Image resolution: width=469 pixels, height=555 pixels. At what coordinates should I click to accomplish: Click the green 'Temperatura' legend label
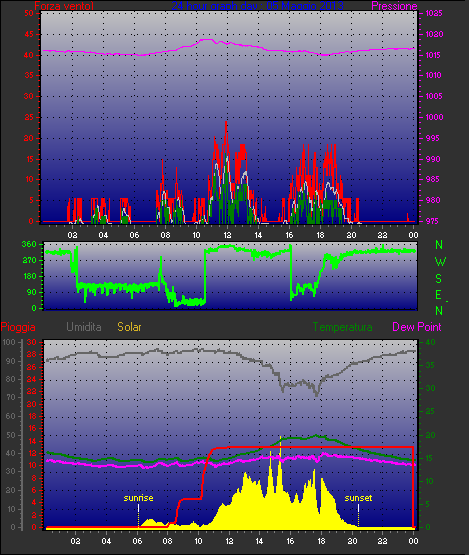click(342, 327)
